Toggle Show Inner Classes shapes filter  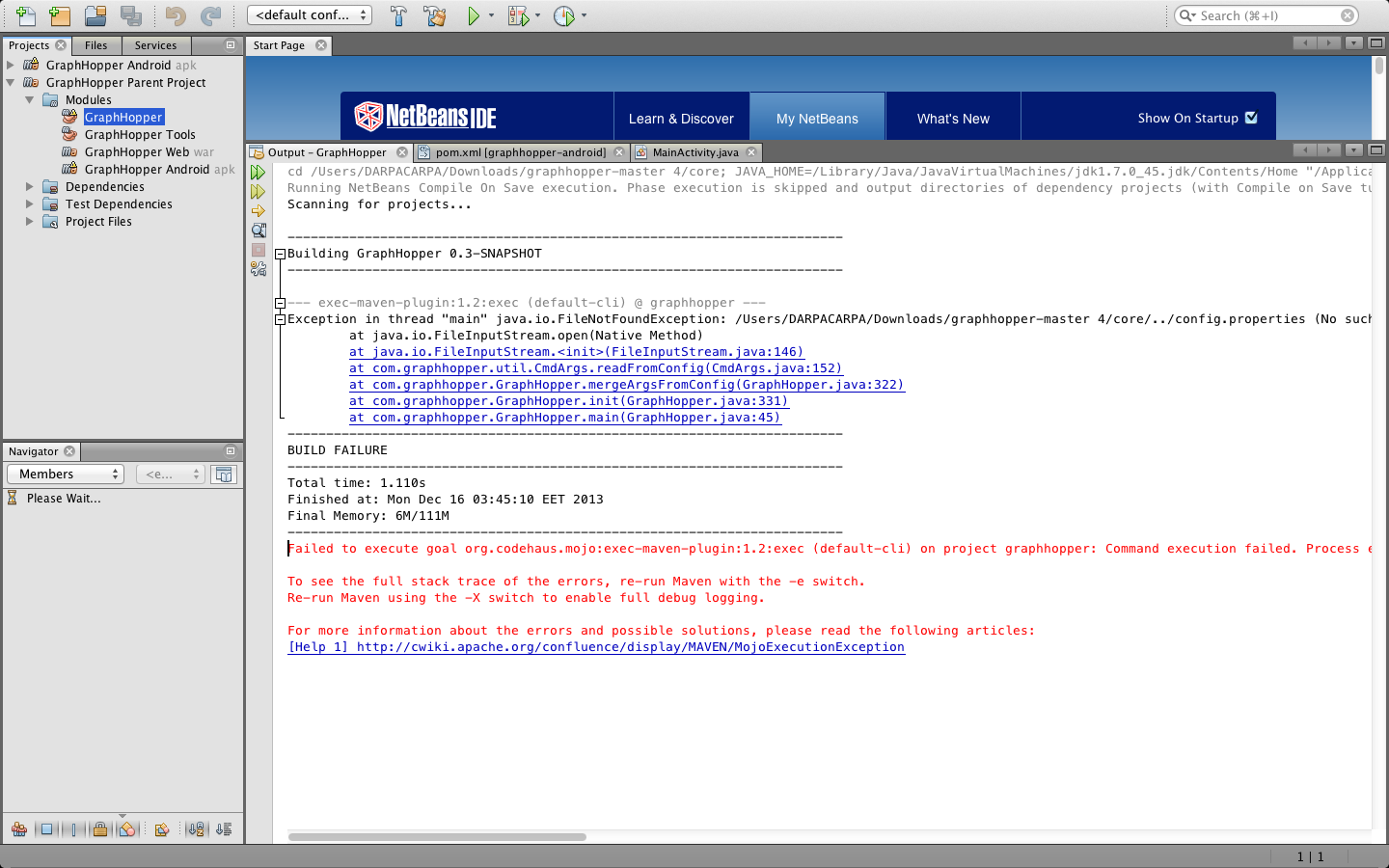click(x=127, y=829)
